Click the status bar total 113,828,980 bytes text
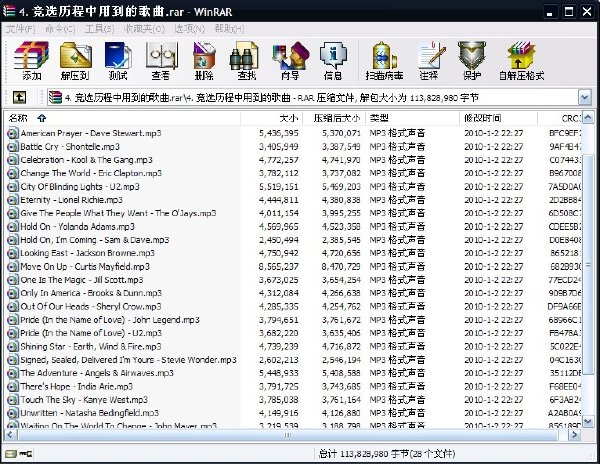This screenshot has width=600, height=464. pos(387,454)
